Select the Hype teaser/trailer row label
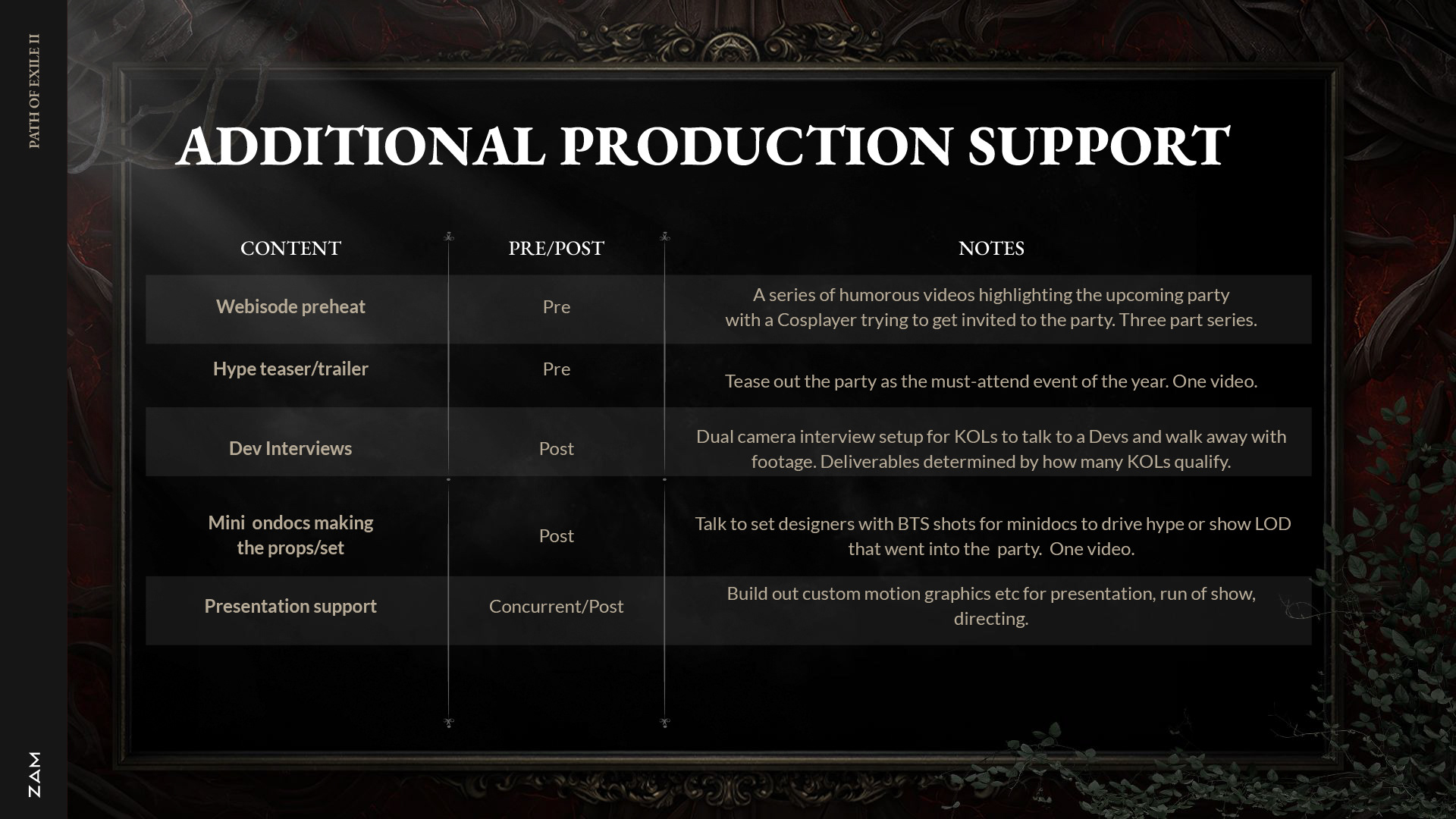This screenshot has height=819, width=1456. 290,369
